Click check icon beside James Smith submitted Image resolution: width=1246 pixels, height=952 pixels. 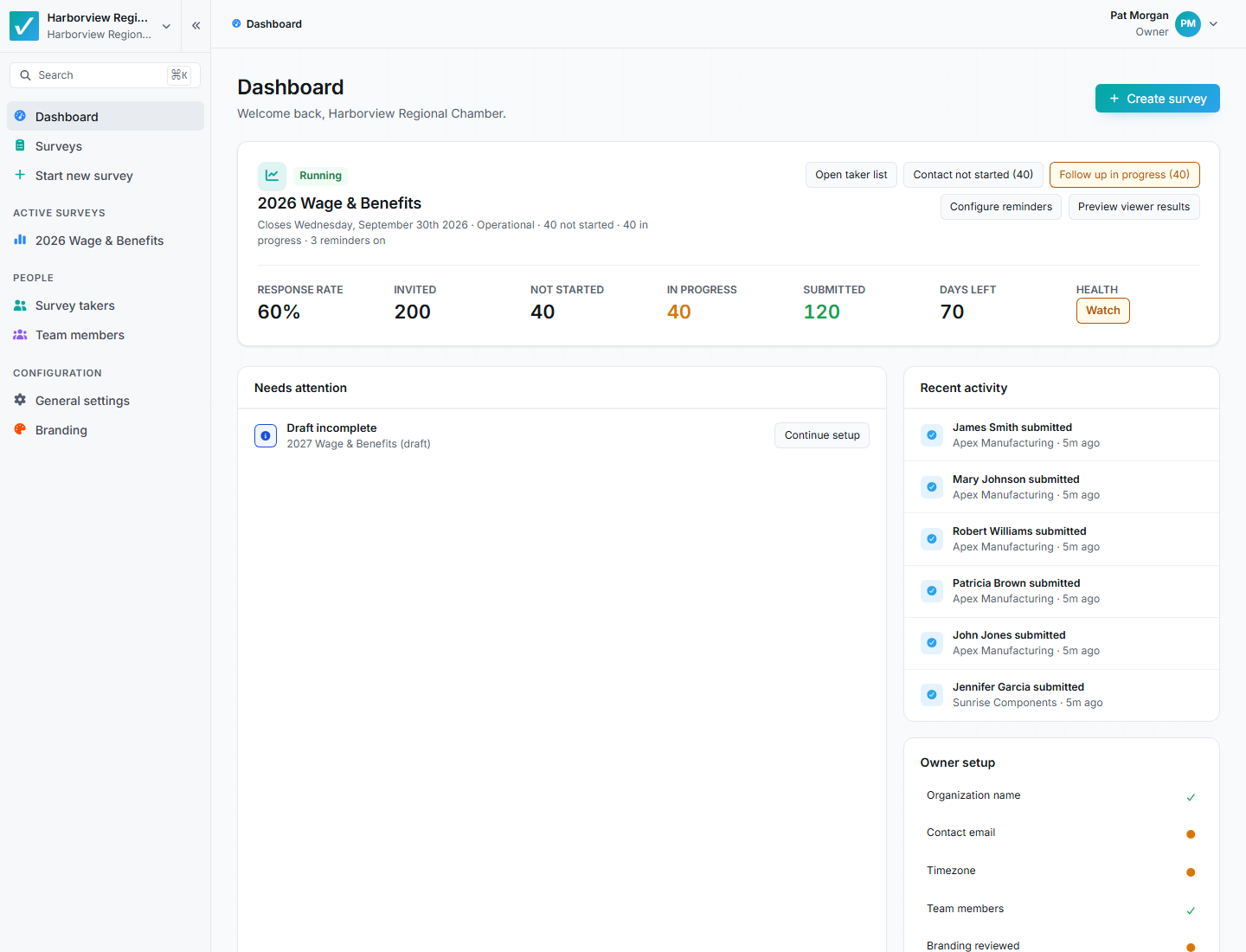click(x=932, y=434)
